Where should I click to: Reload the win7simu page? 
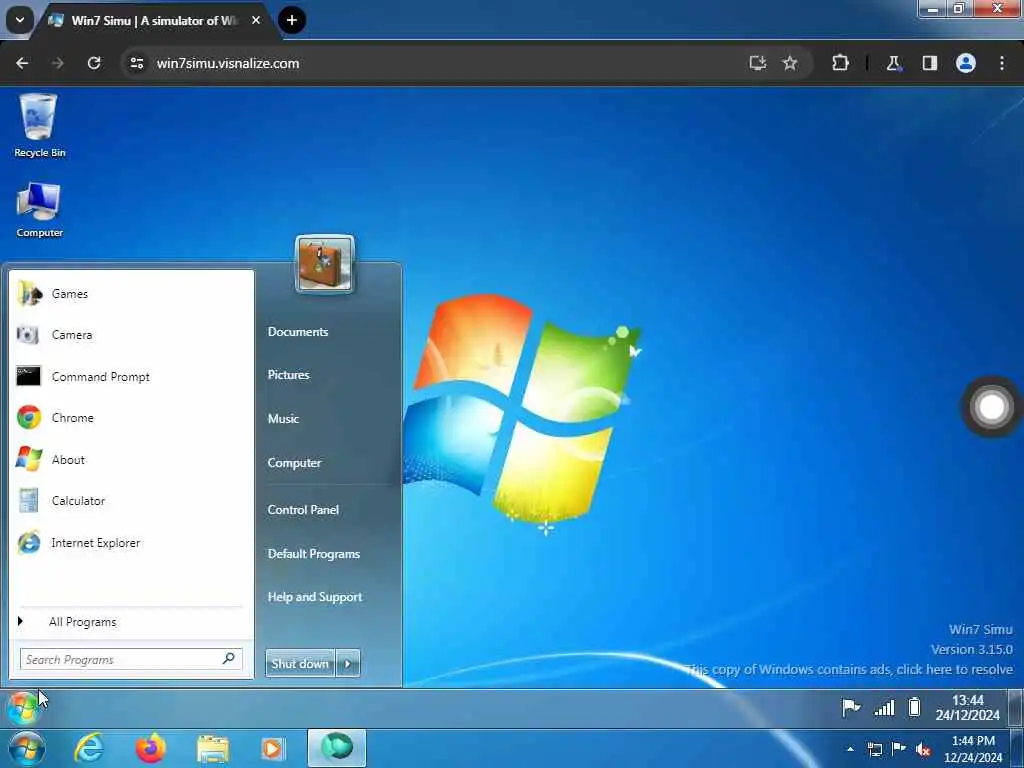(x=94, y=63)
